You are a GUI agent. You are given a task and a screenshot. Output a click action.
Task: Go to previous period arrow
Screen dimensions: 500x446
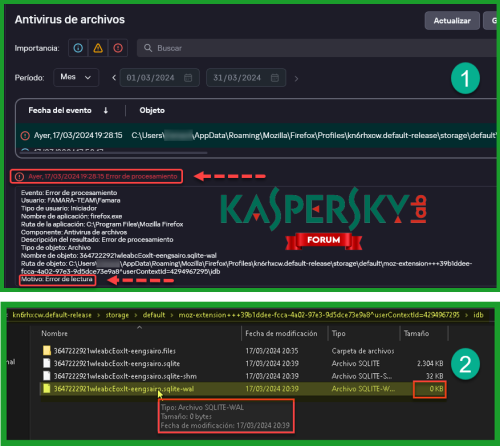(114, 78)
